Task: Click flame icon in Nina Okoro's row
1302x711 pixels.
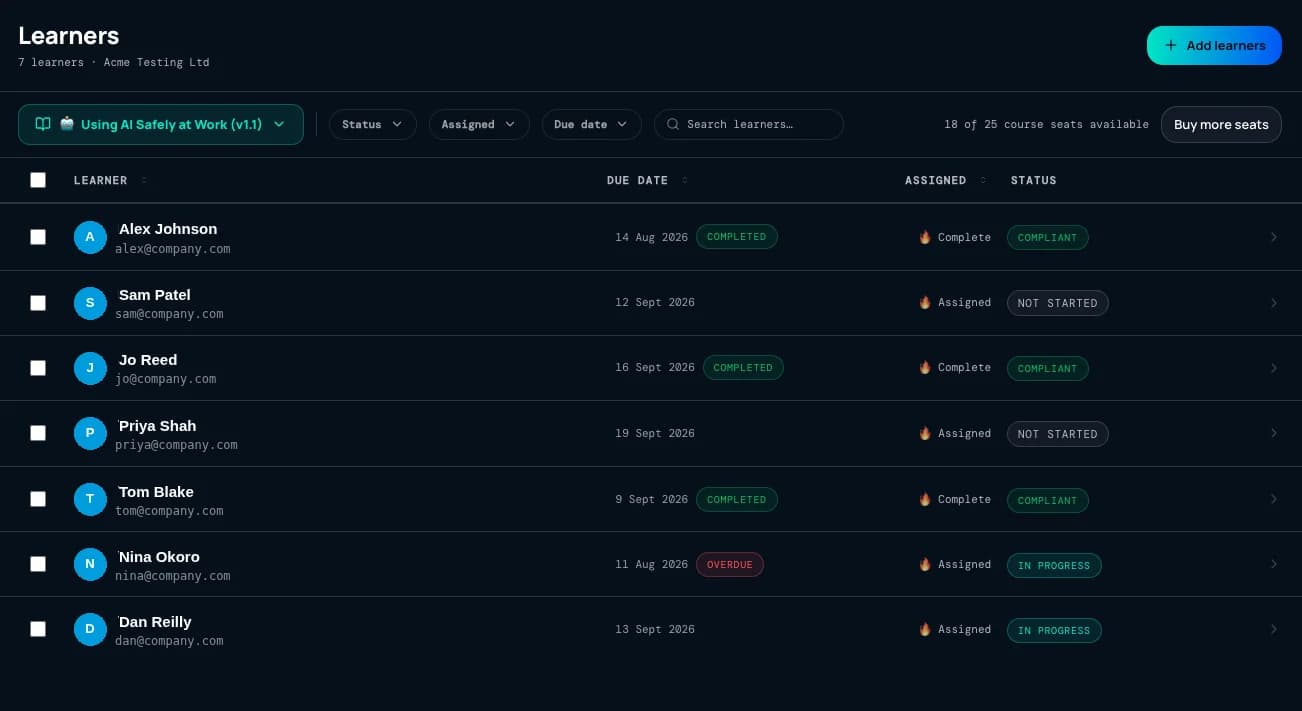Action: tap(925, 564)
